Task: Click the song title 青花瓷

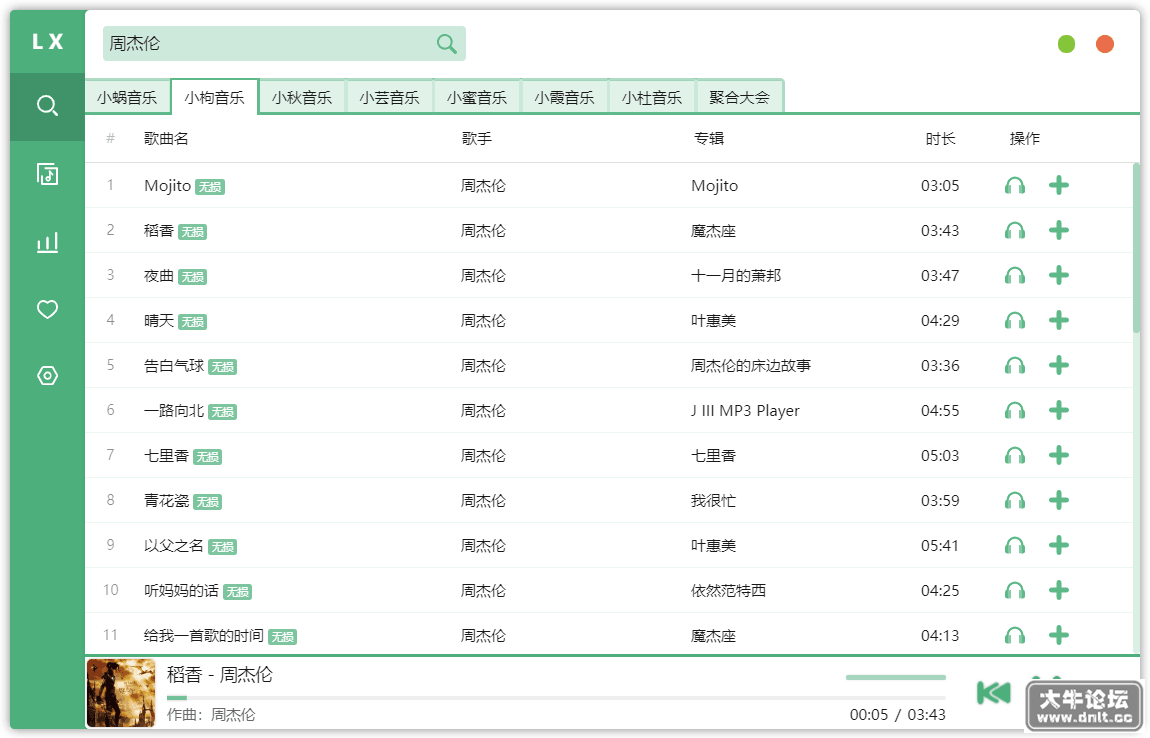Action: pos(166,501)
